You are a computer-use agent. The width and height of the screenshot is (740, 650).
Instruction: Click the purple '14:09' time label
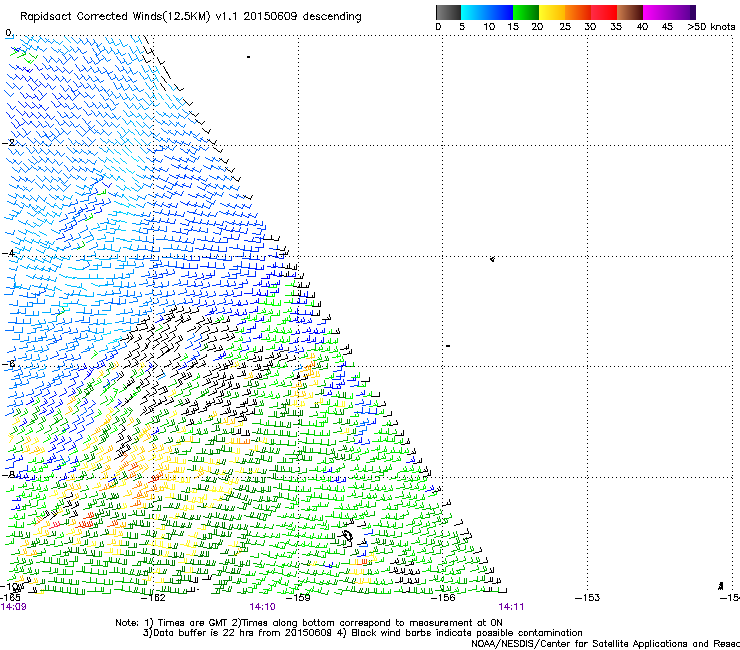(x=14, y=607)
